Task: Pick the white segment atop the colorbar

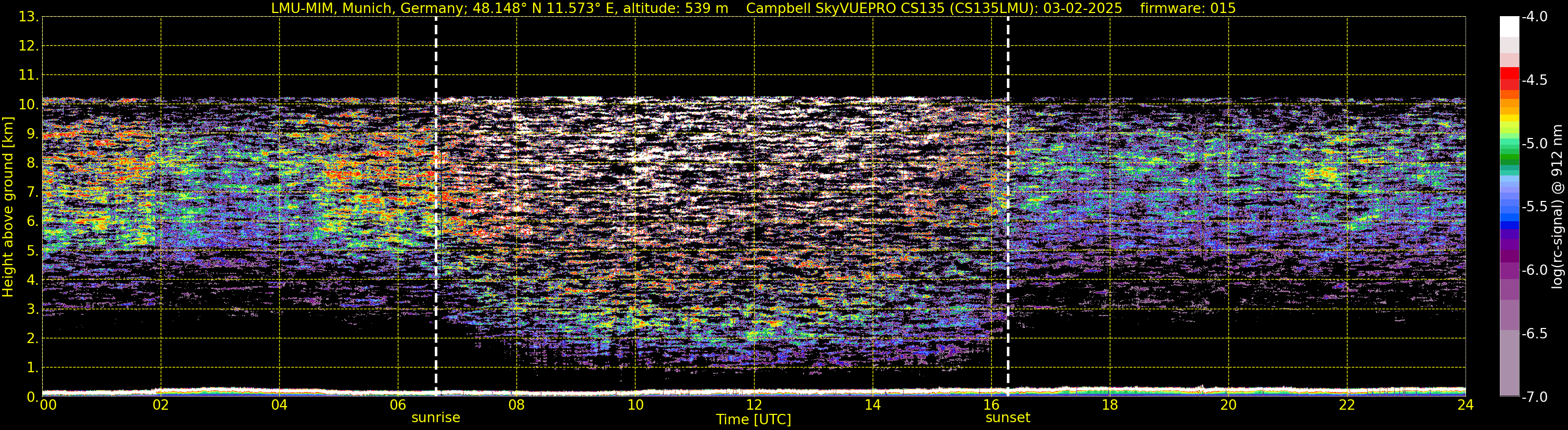Action: pyautogui.click(x=1510, y=27)
